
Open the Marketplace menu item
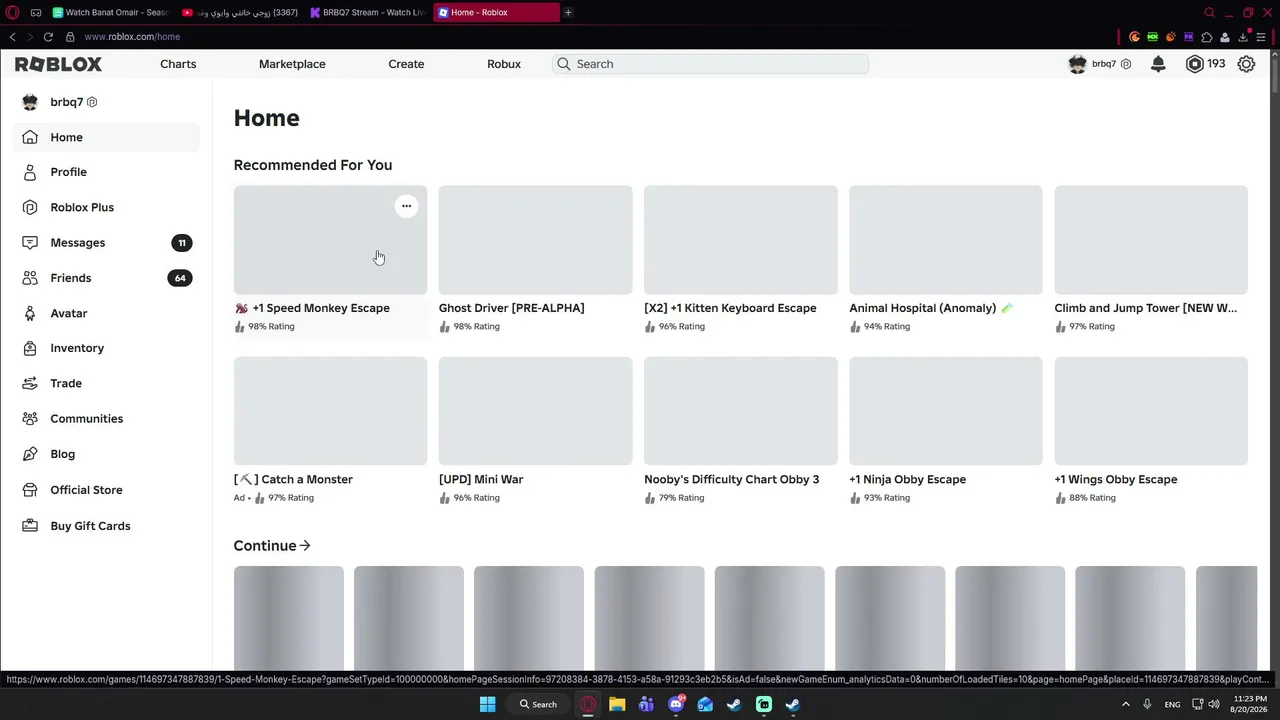(292, 64)
